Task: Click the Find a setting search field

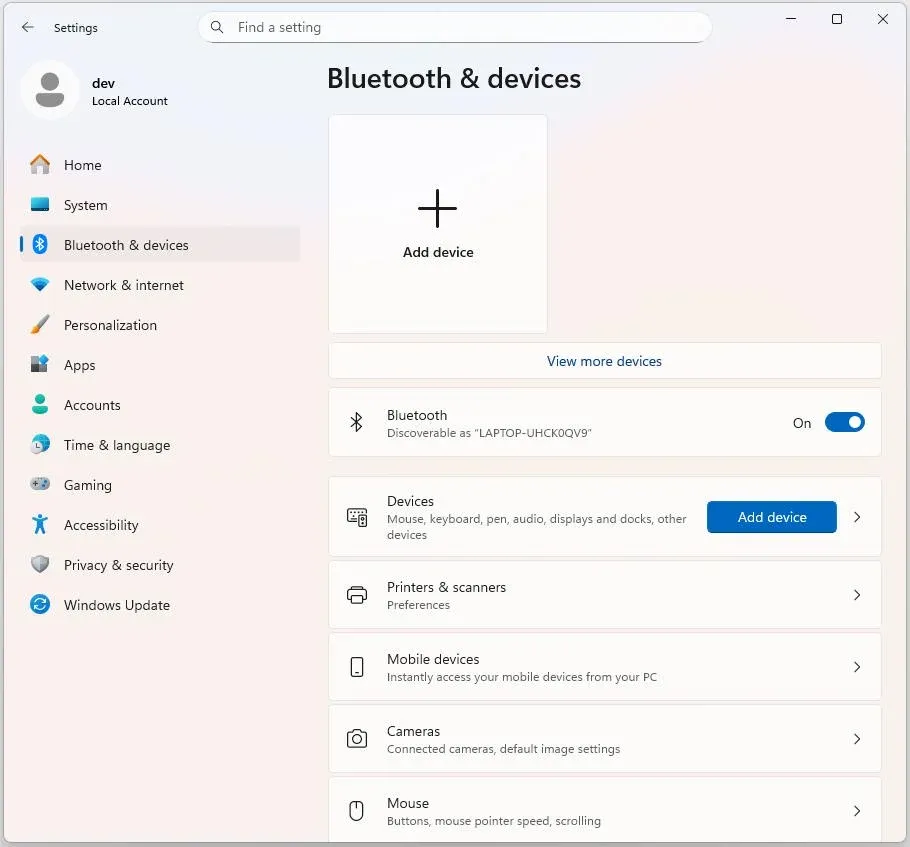Action: pos(455,27)
